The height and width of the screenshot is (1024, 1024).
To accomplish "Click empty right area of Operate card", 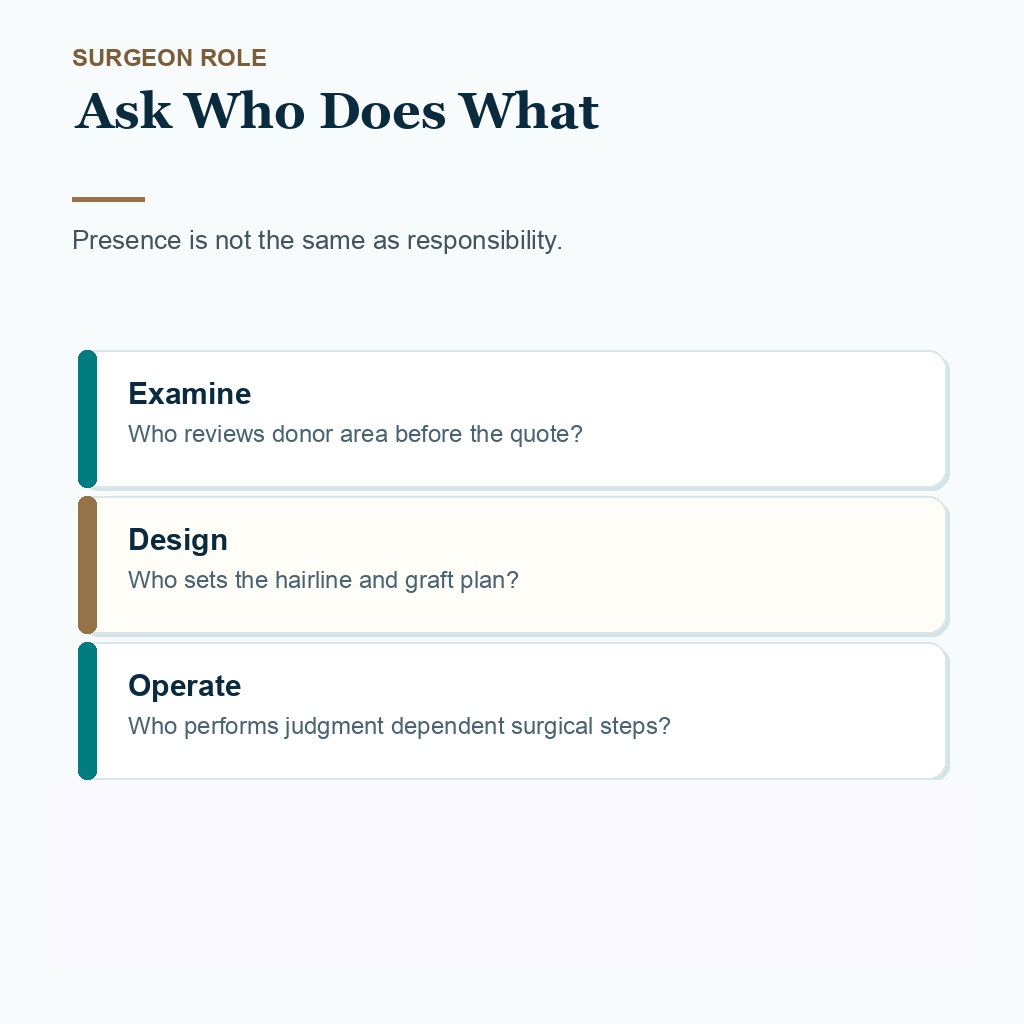I will coord(816,711).
